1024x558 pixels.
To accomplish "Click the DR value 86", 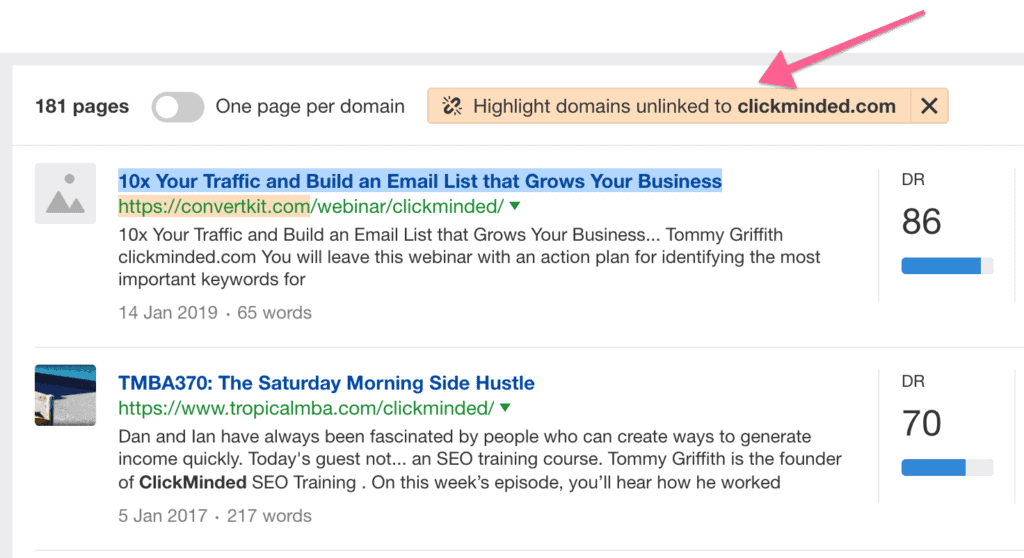I will pos(921,222).
